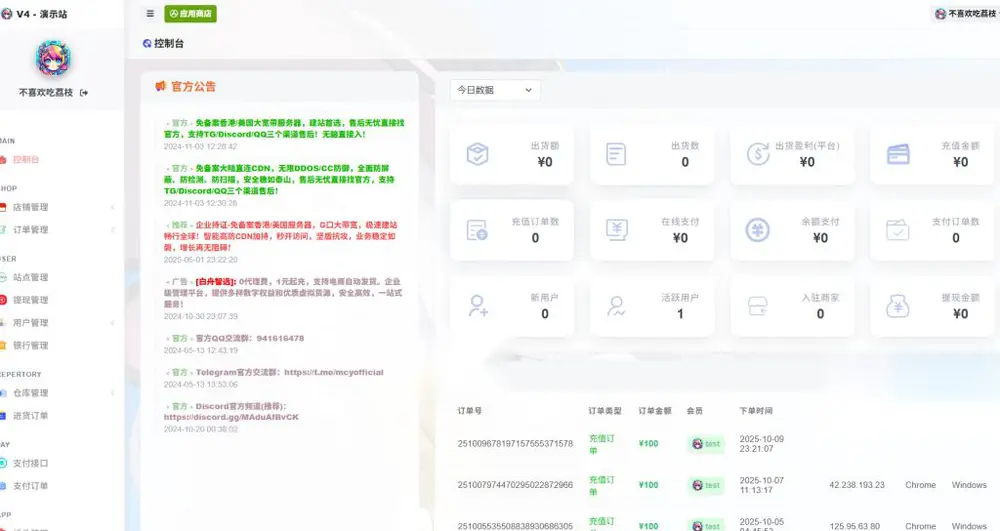Open 进货订单 sidebar item
1000x531 pixels.
[31, 416]
